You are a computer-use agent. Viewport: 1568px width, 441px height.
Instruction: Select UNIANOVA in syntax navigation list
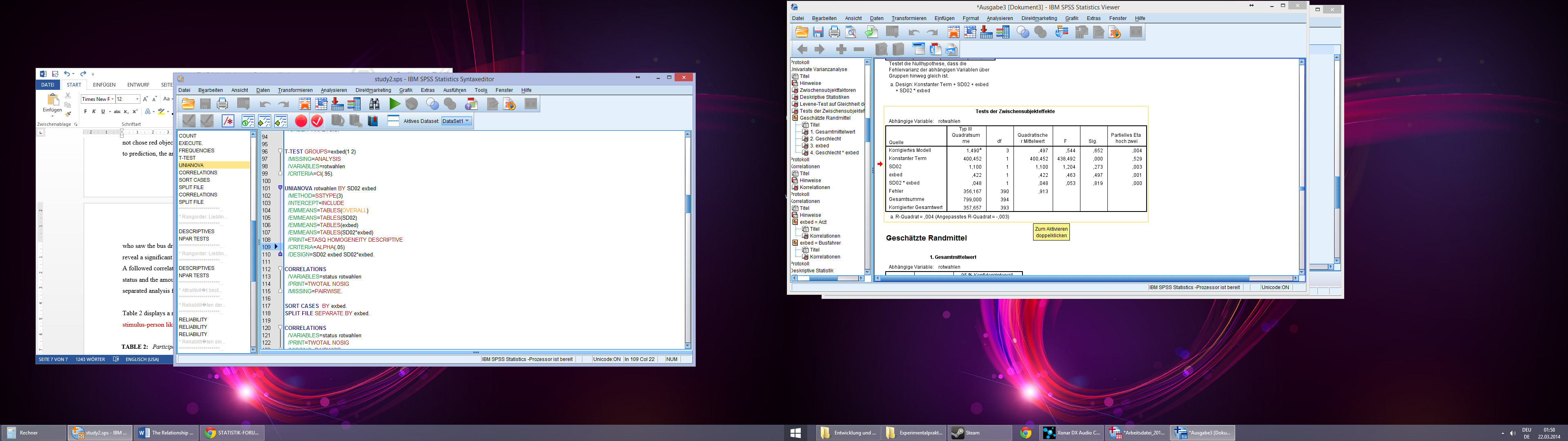click(214, 165)
